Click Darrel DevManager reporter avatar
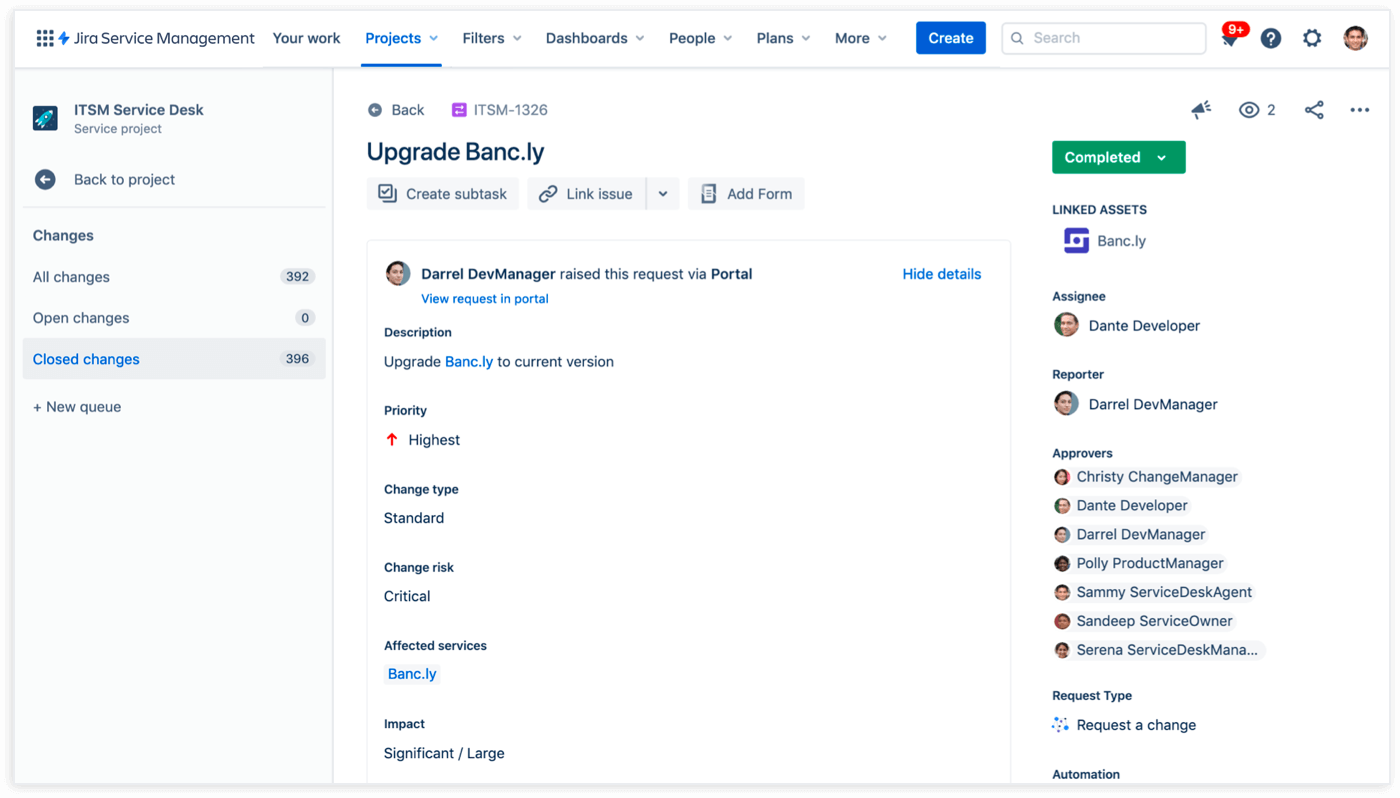Screen dimensions: 1400x798 click(x=1066, y=404)
